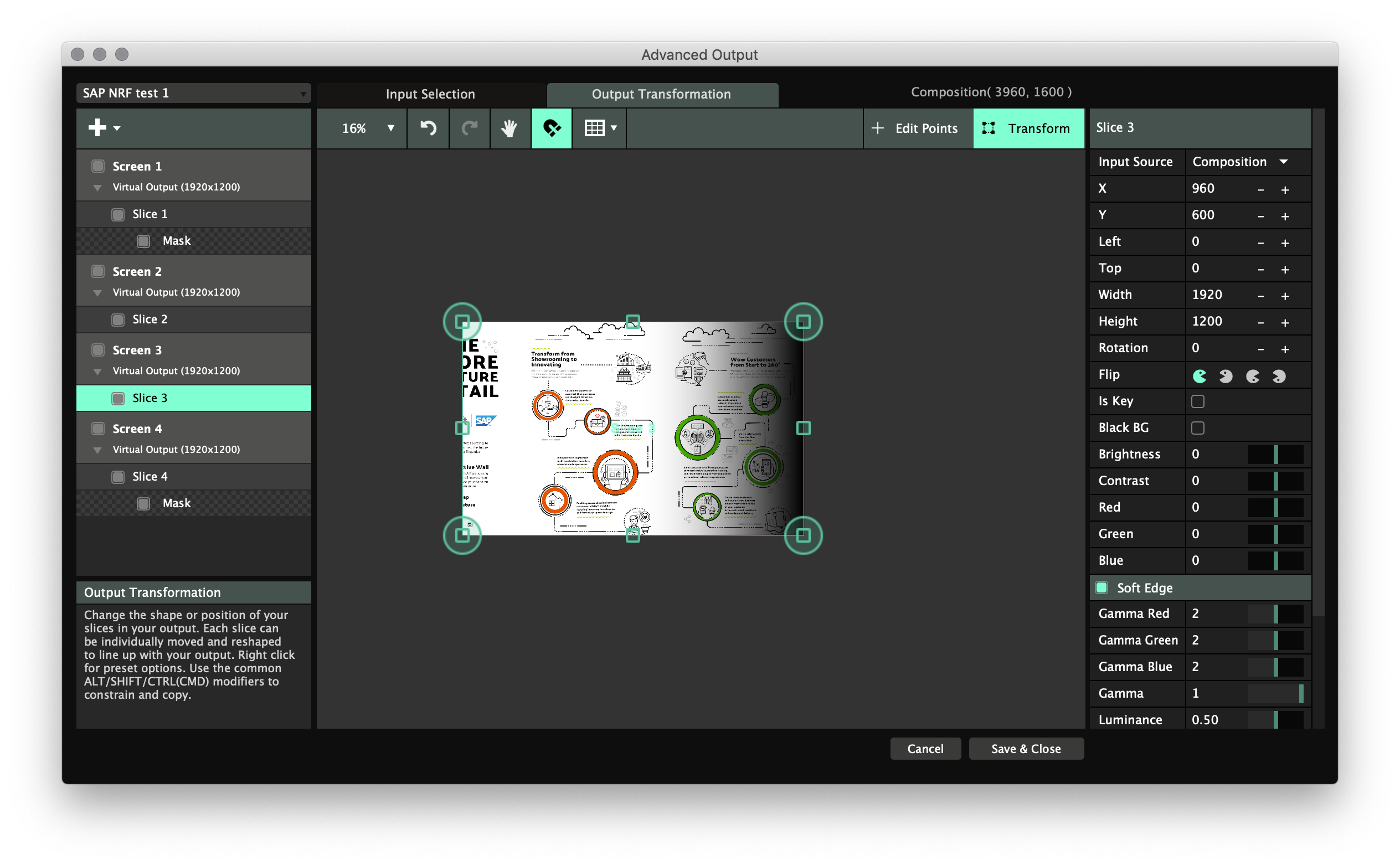Enable the Is Key checkbox
Screen dimensions: 1400x866
[1197, 401]
